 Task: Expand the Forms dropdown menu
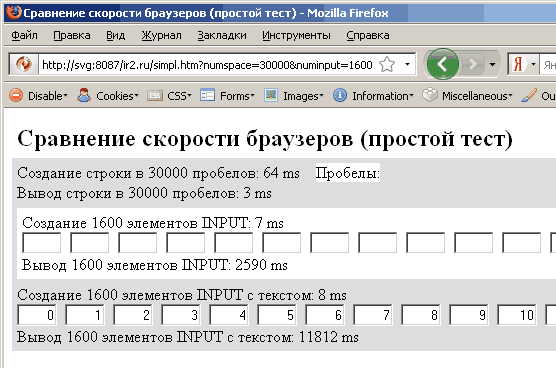252,96
